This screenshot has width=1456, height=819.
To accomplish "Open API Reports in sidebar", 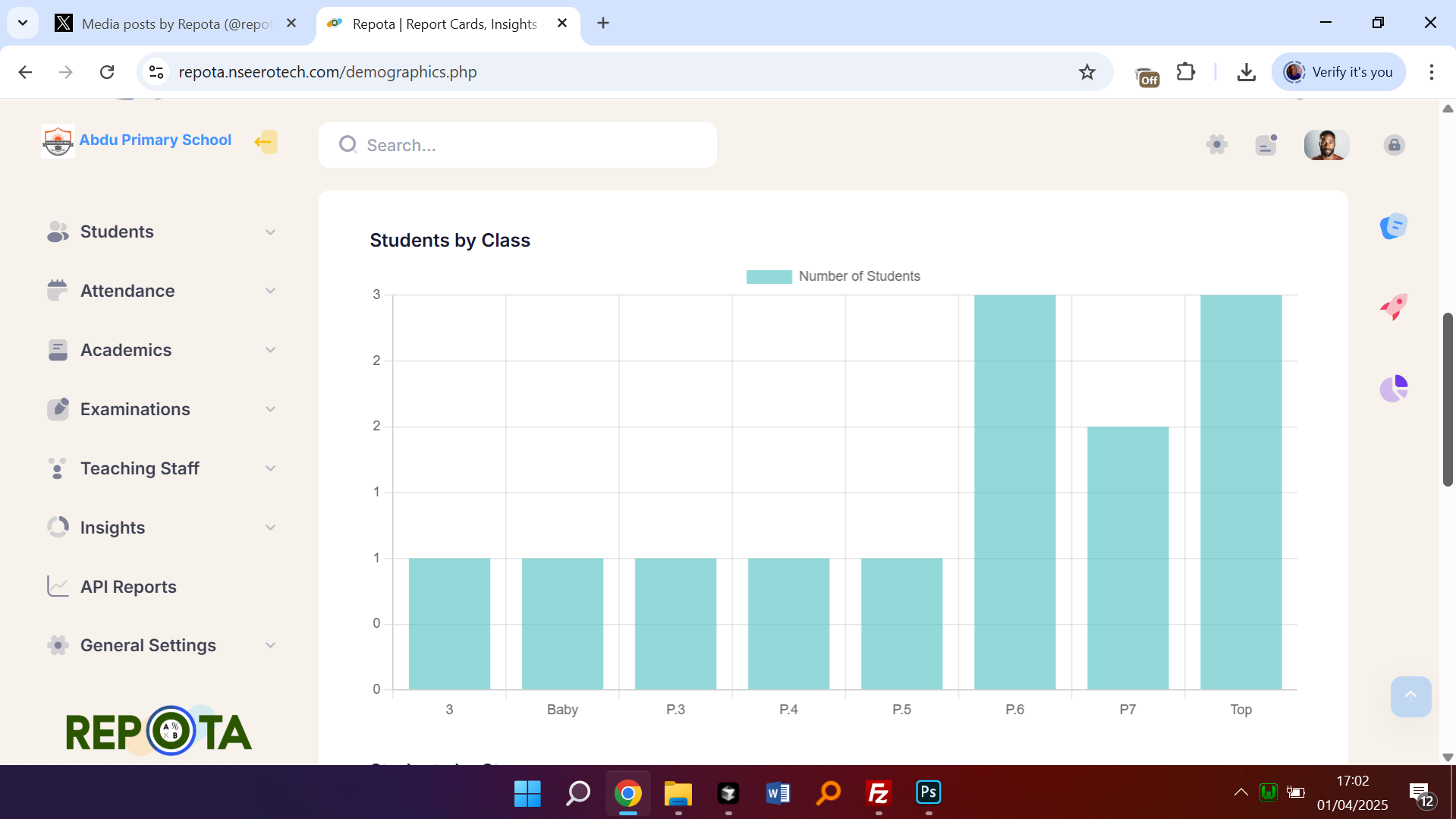I will 128,587.
